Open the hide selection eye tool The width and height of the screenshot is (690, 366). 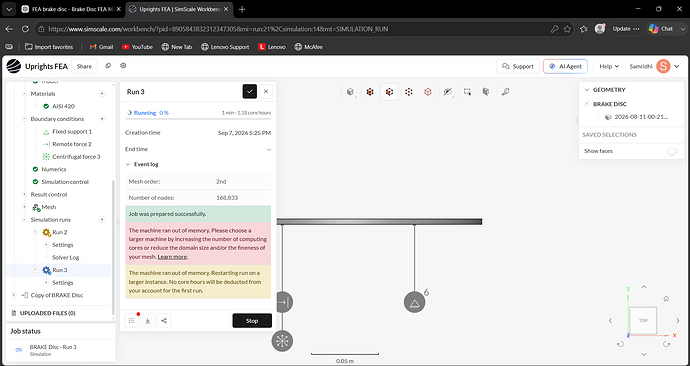coord(448,92)
